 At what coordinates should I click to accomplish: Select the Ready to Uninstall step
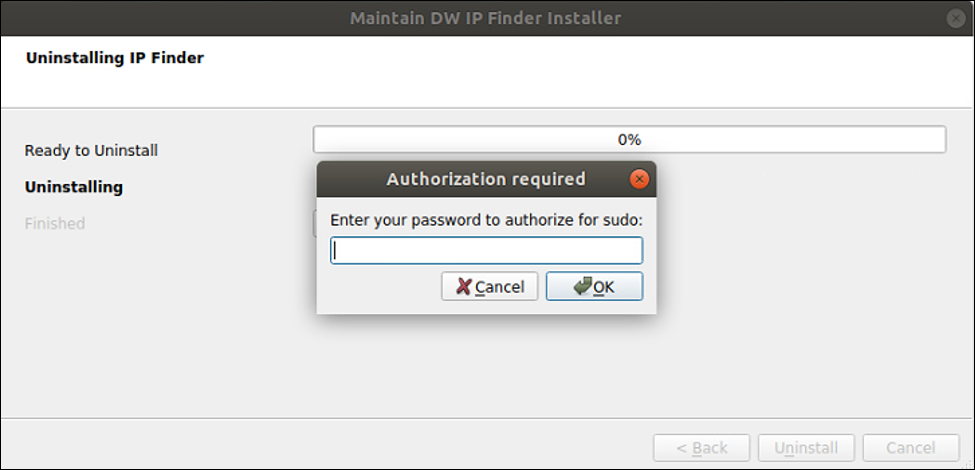(x=91, y=150)
